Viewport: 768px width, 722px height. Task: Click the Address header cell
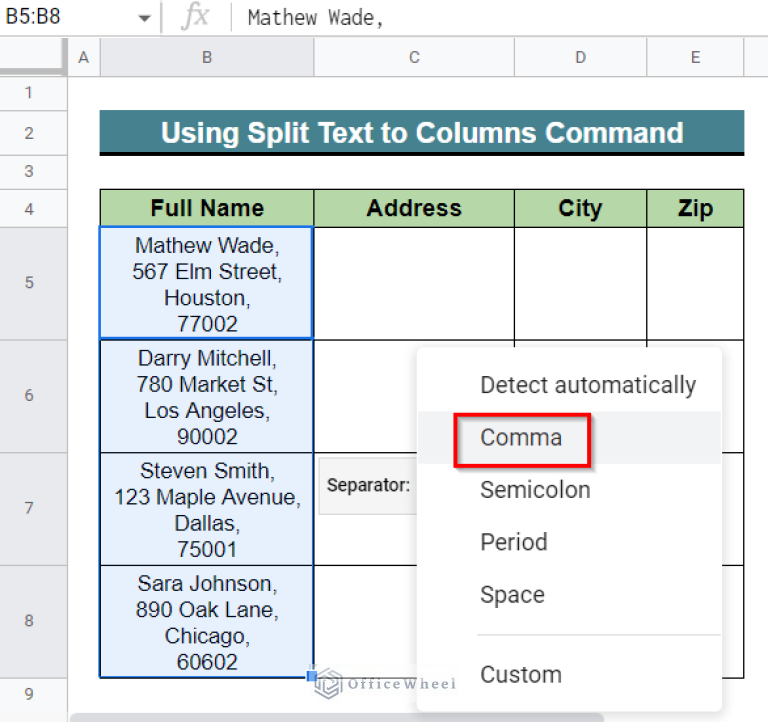click(x=414, y=208)
